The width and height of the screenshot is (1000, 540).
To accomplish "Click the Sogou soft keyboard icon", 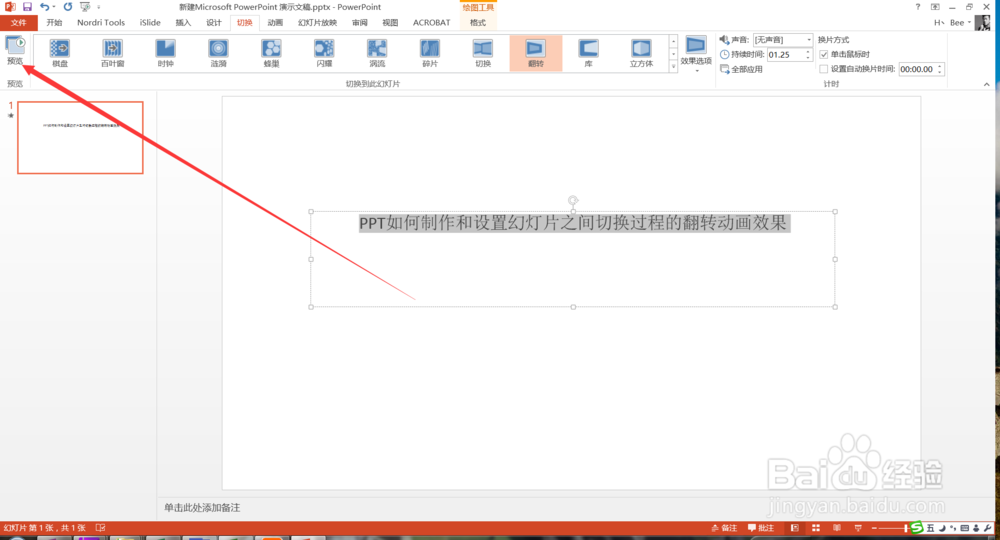I will click(964, 528).
